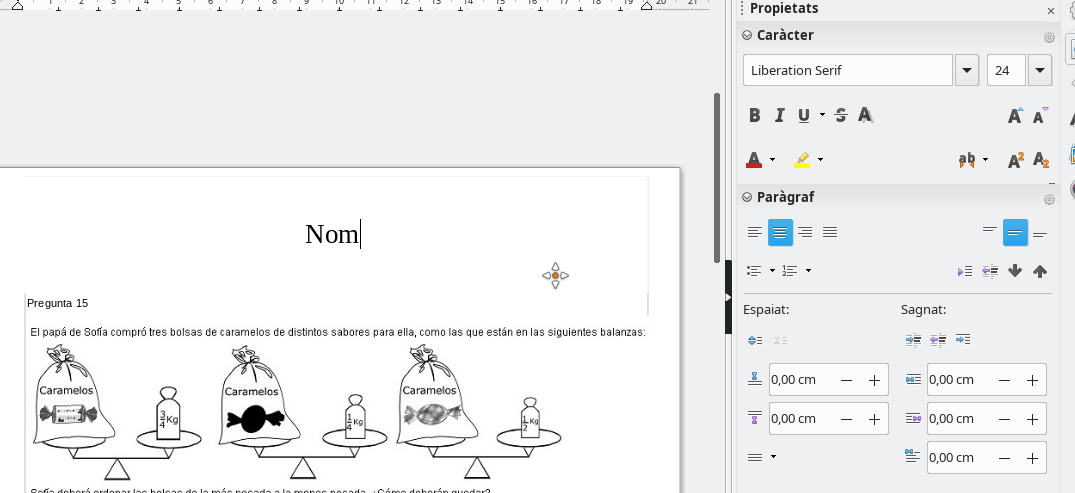Click the Decrease font size icon

1040,115
